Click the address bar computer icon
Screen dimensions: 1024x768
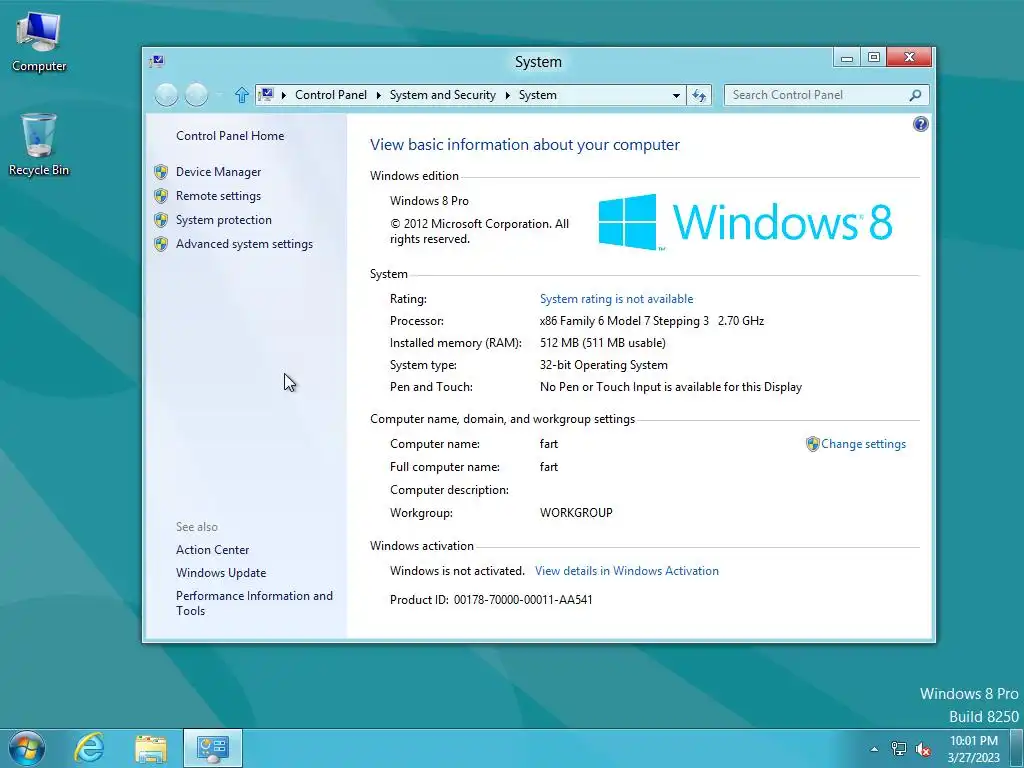coord(266,95)
